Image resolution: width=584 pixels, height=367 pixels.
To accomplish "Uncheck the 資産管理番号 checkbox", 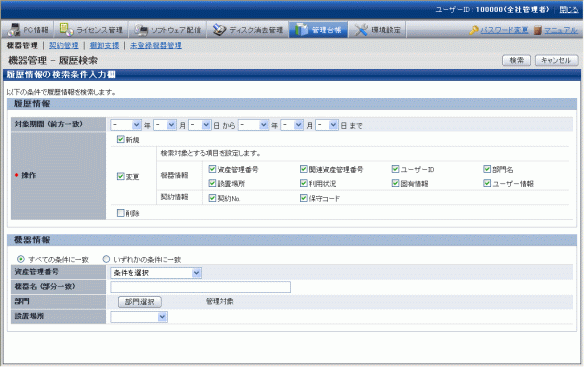I will 212,169.
